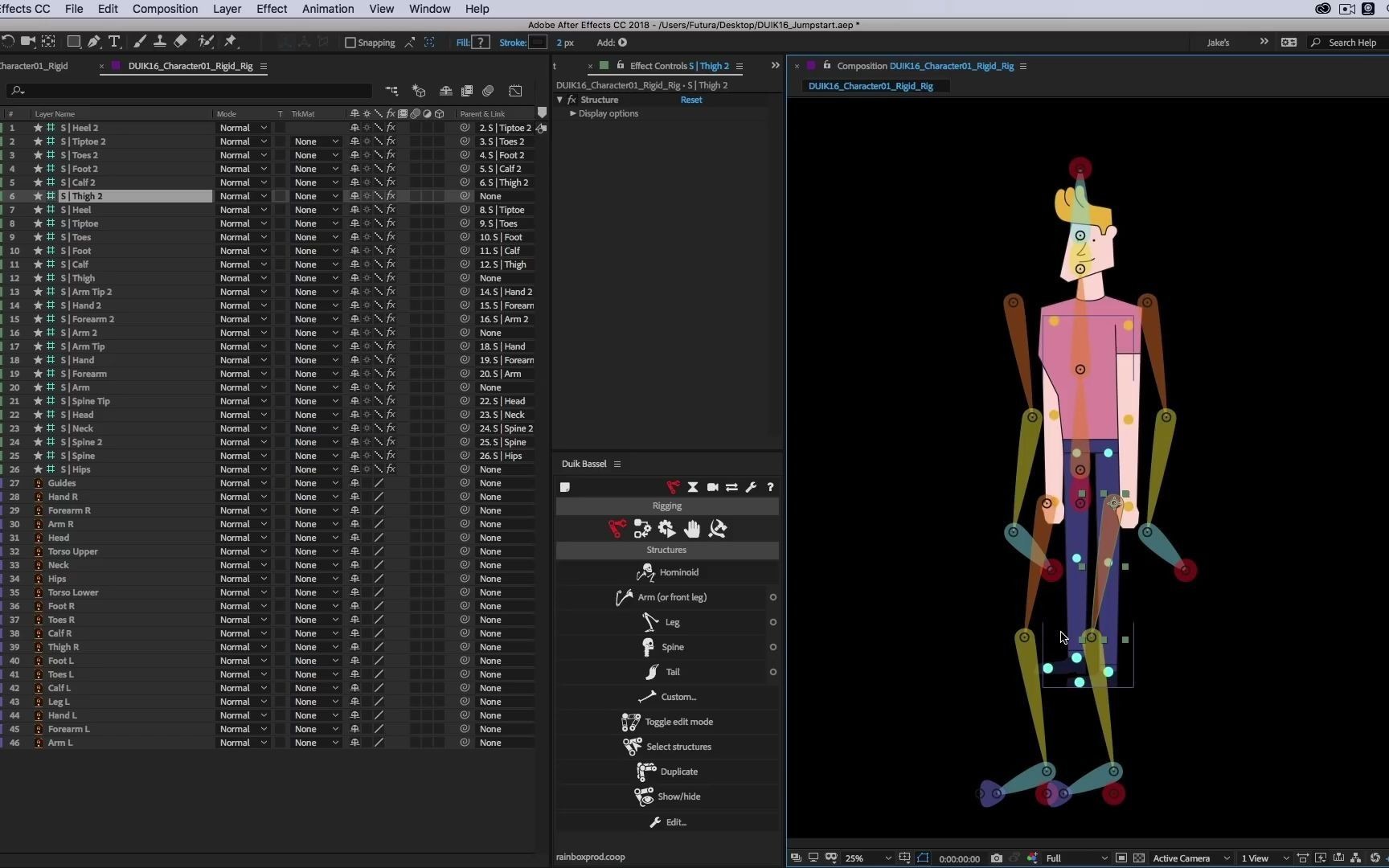This screenshot has width=1389, height=868.
Task: Select the Puppet Pin tool
Action: [x=231, y=42]
